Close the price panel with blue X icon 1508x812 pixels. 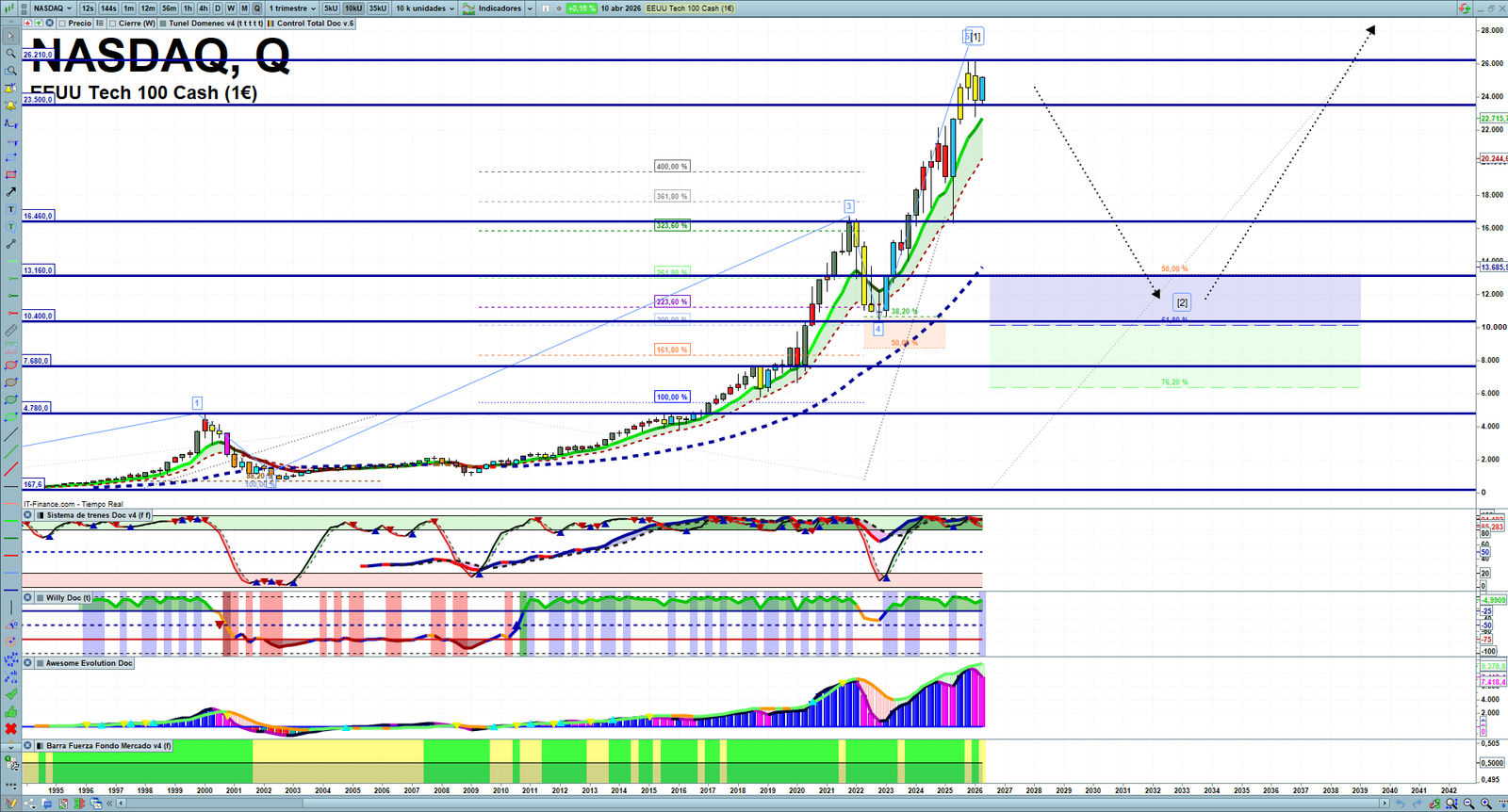(49, 24)
